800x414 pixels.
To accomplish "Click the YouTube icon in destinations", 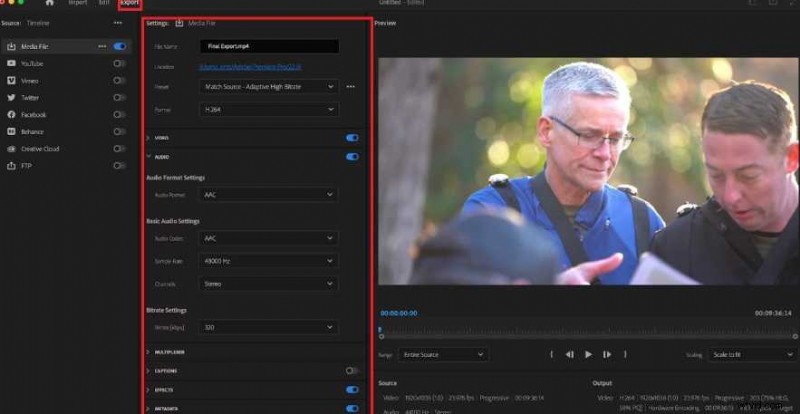I will coord(11,63).
